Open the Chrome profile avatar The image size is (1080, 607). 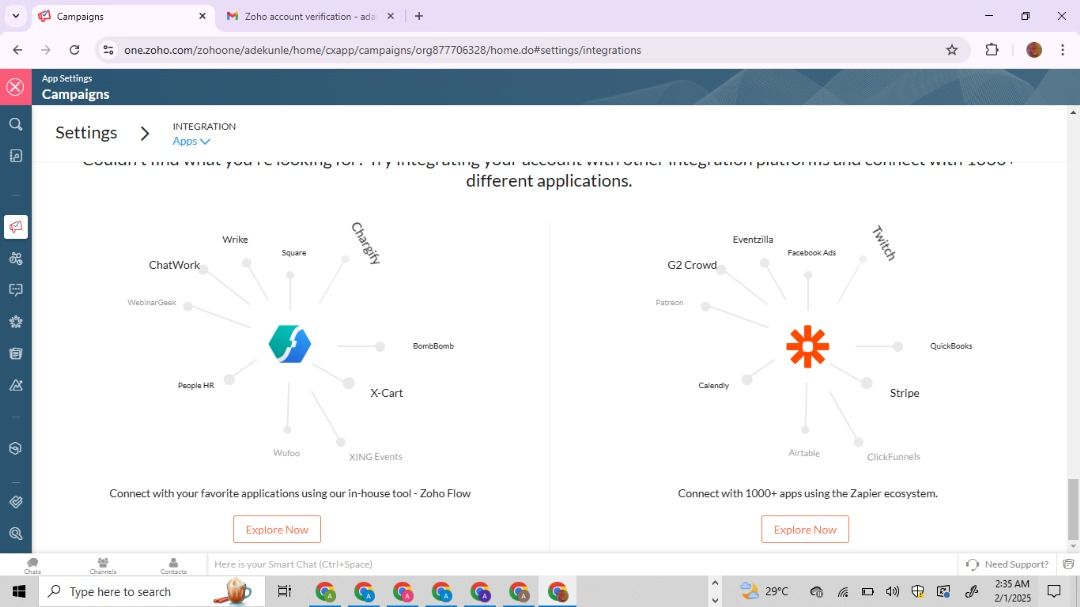1033,50
